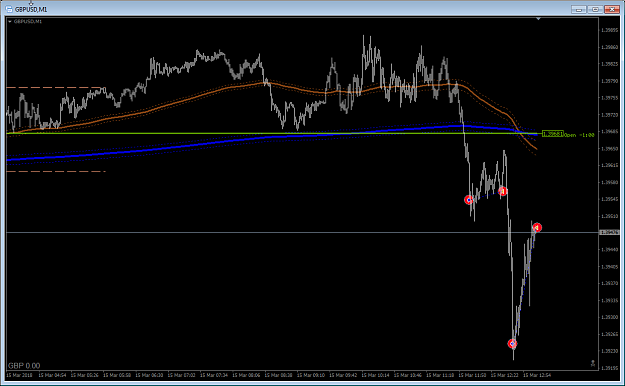Click the 1.39790 price axis label
The height and width of the screenshot is (386, 625).
[x=610, y=81]
